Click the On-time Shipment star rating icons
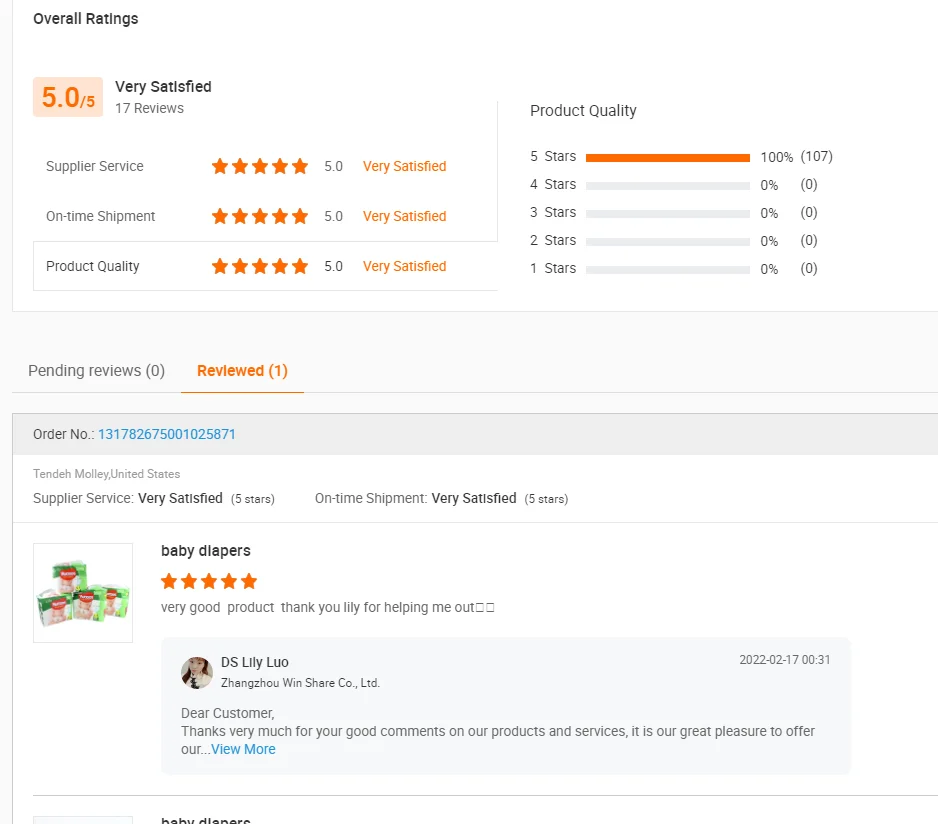The height and width of the screenshot is (824, 938). point(259,216)
